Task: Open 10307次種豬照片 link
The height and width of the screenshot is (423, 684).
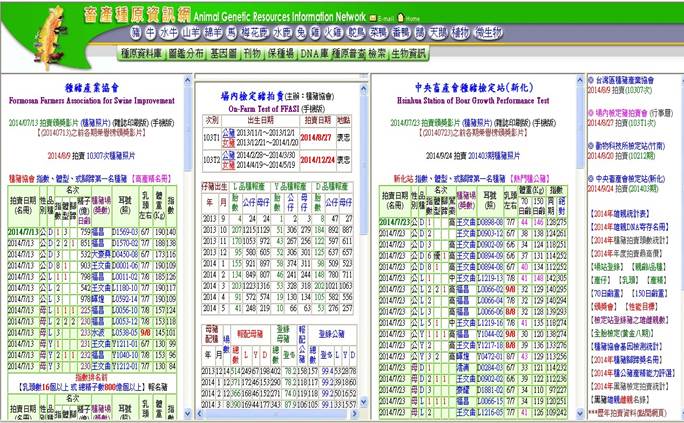Action: pyautogui.click(x=111, y=155)
